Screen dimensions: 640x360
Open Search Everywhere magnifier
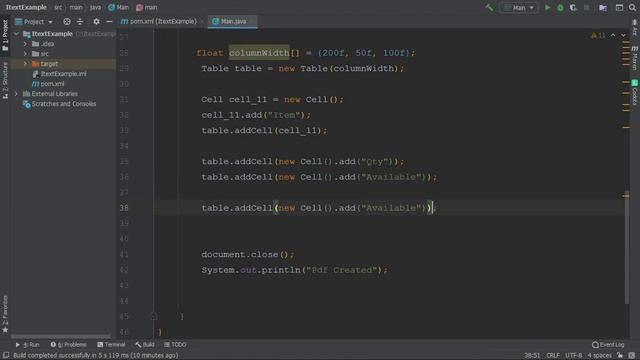(632, 7)
